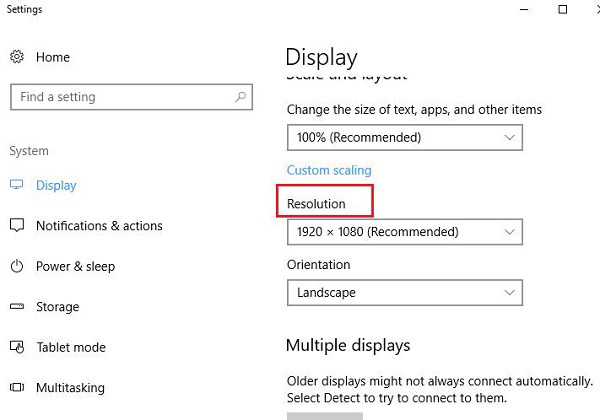Screen dimensions: 600x420
Task: Open the Custom scaling link
Action: point(329,170)
